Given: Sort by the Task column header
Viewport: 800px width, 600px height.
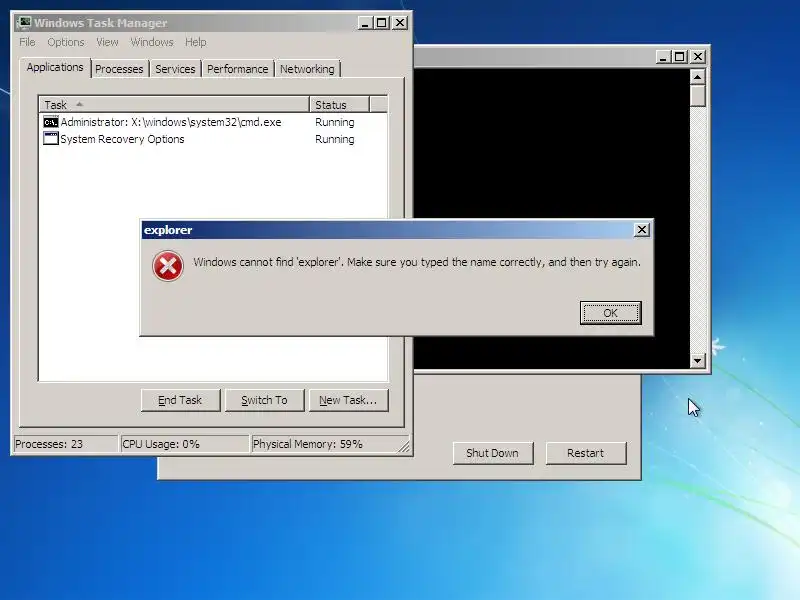Looking at the screenshot, I should pos(174,105).
